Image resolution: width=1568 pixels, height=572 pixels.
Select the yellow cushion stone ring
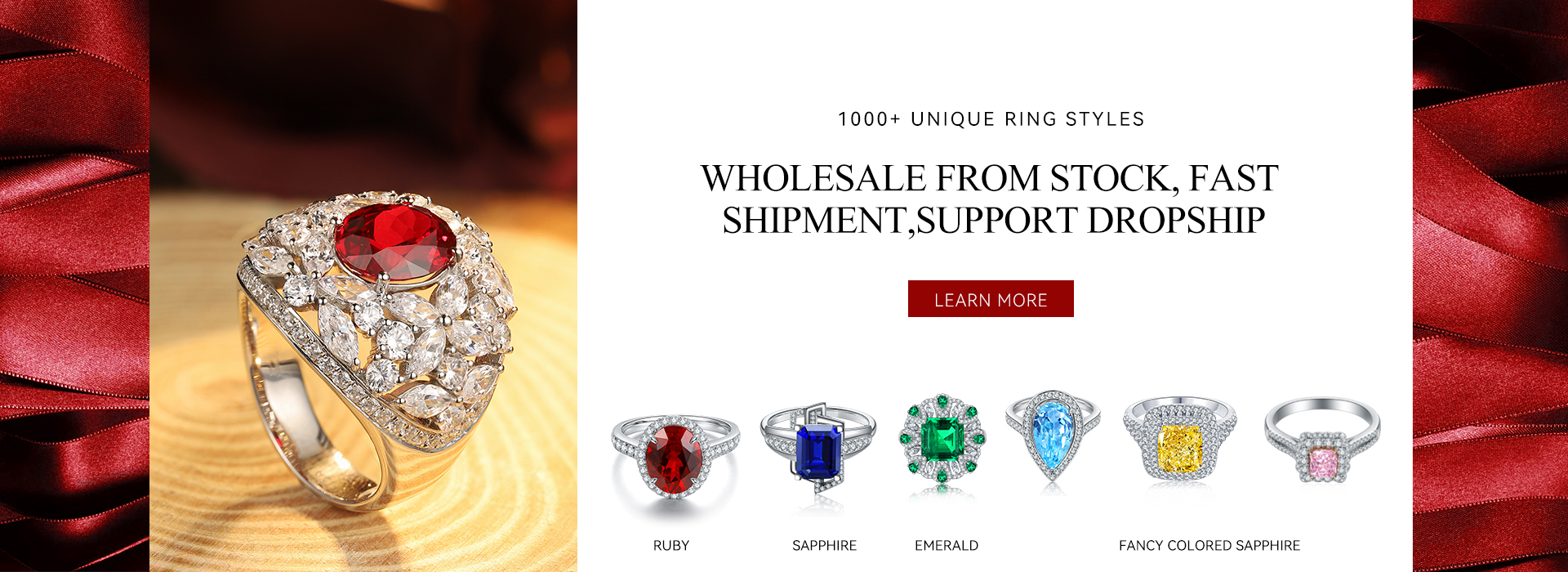coord(1179,441)
